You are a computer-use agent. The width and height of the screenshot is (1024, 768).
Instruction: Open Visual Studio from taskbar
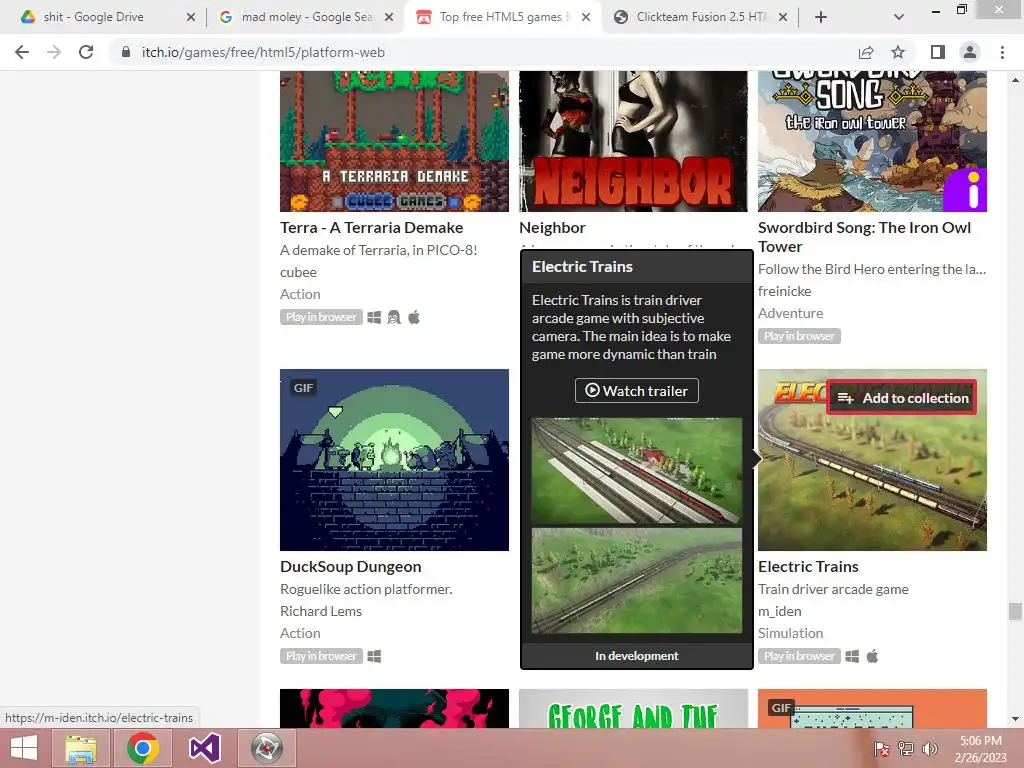(x=204, y=748)
